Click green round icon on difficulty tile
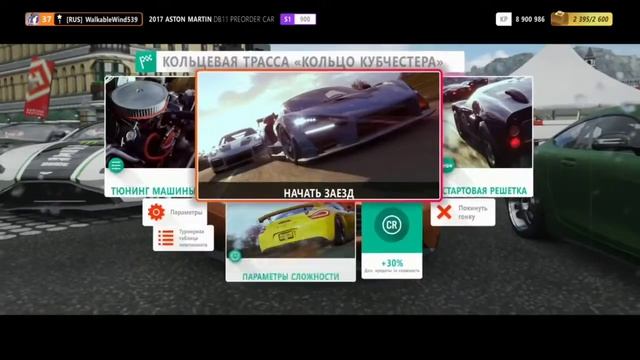 tap(235, 256)
